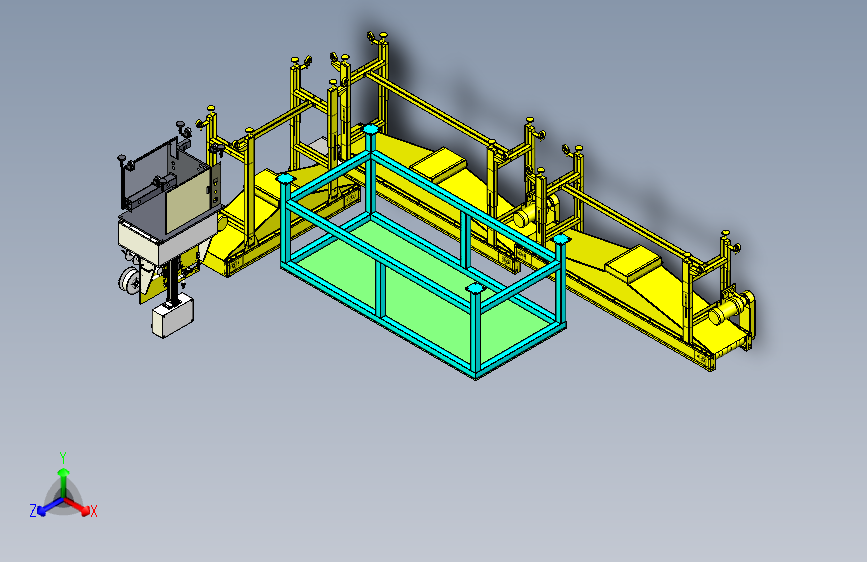The image size is (867, 562).
Task: Pick the raised yellow pad on the right ramp
Action: (632, 264)
